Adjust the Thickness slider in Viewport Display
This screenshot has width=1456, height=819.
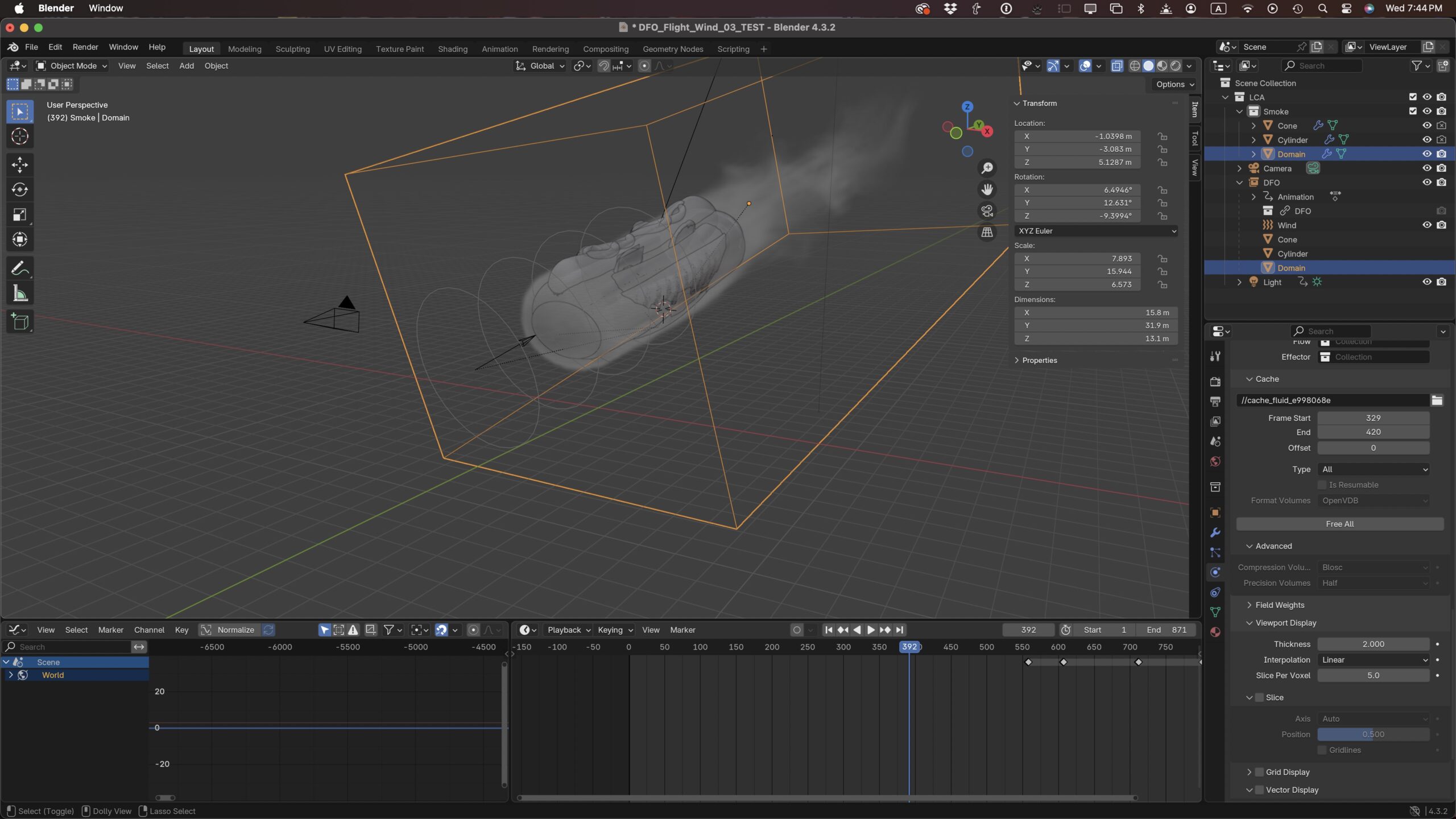click(1372, 643)
